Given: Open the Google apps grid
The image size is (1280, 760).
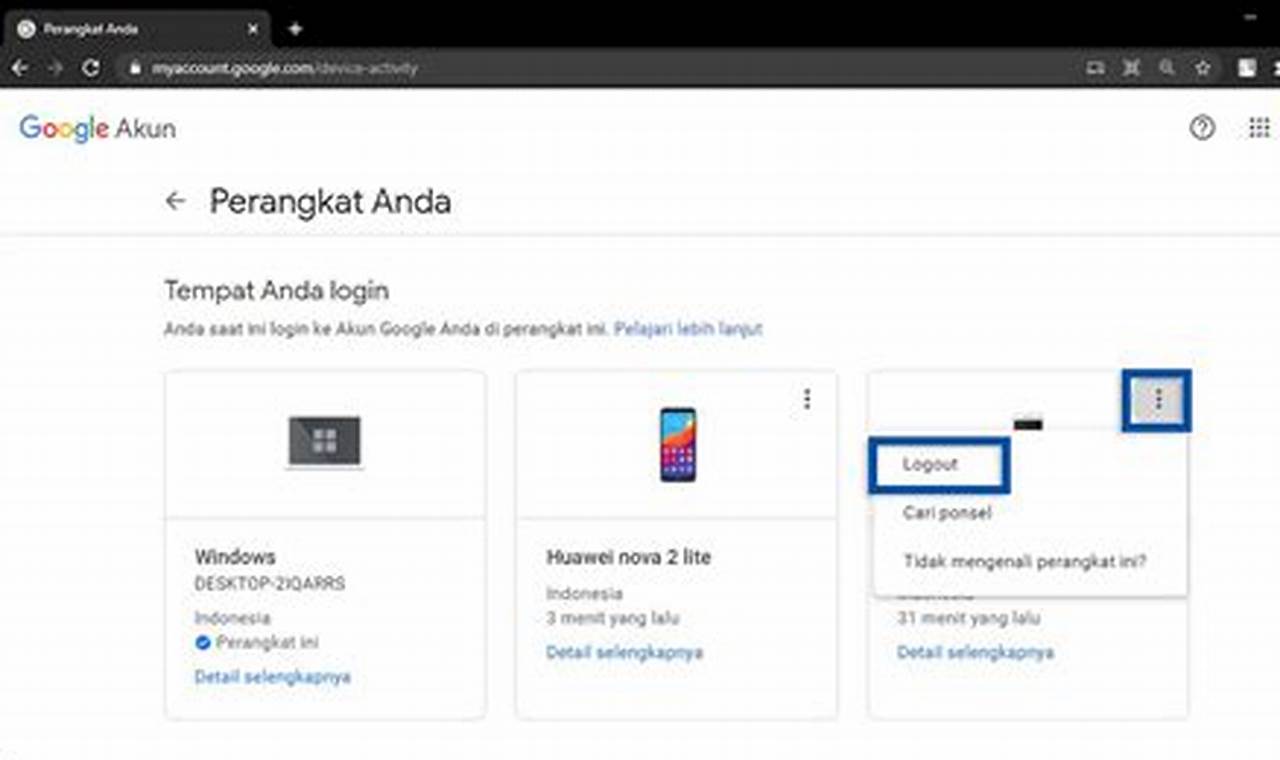Looking at the screenshot, I should pos(1259,128).
